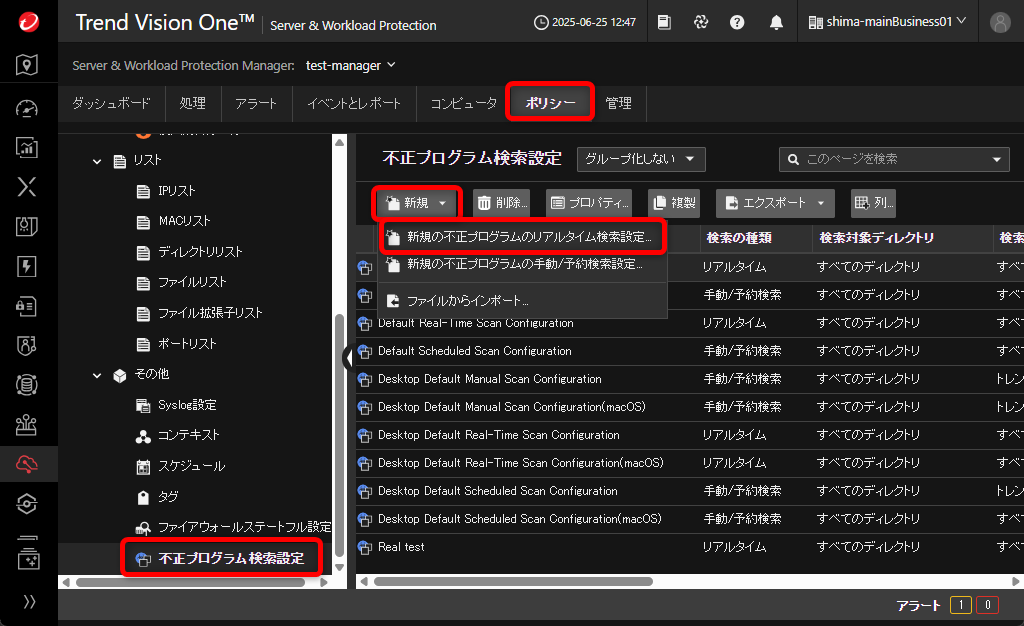The height and width of the screenshot is (626, 1024).
Task: Click icon of Desktop Default Real-Time Scan Configuration(macOS)
Action: [364, 463]
